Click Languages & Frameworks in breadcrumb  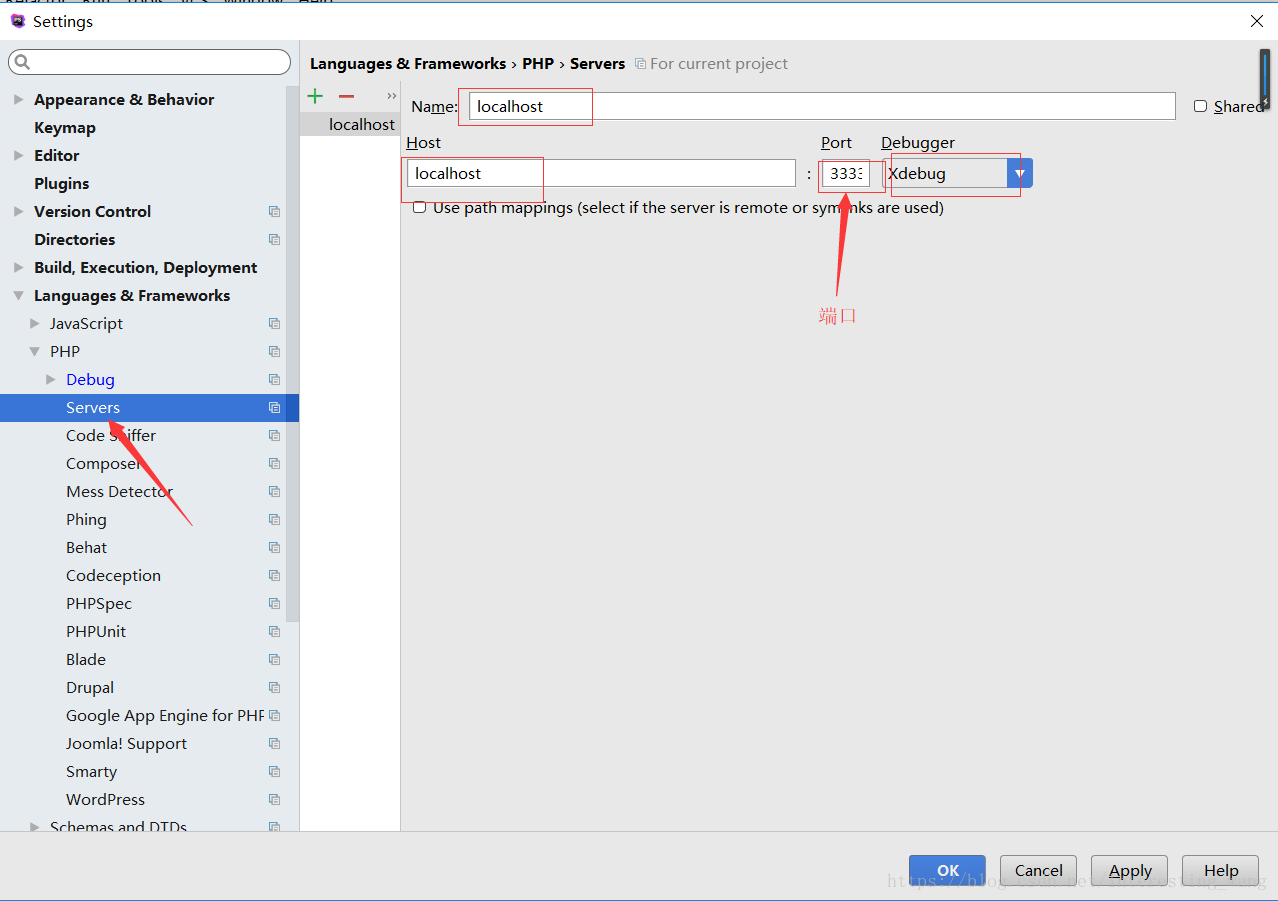[408, 64]
